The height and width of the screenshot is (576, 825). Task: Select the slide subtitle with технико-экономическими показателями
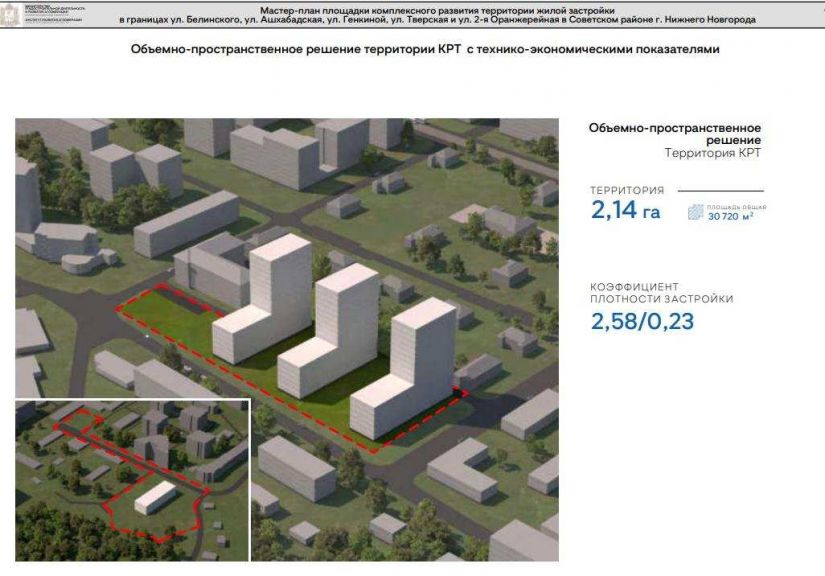(x=425, y=49)
